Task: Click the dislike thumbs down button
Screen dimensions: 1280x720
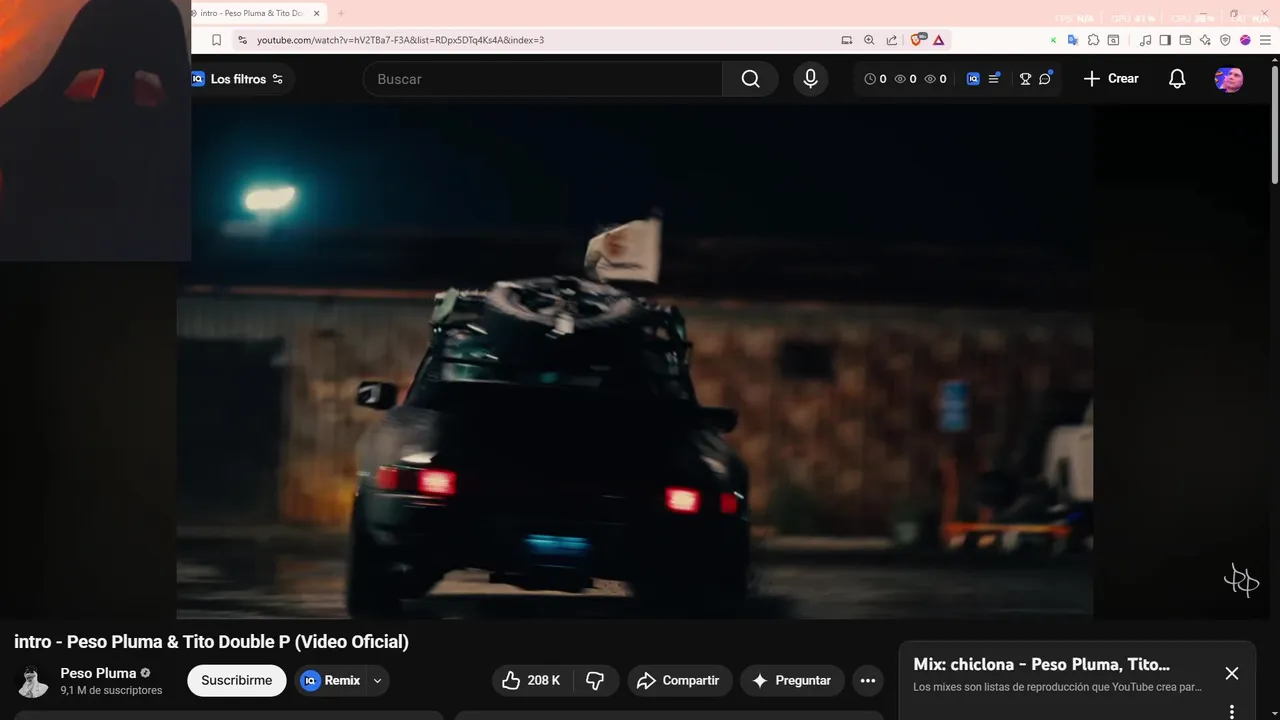Action: click(x=595, y=681)
